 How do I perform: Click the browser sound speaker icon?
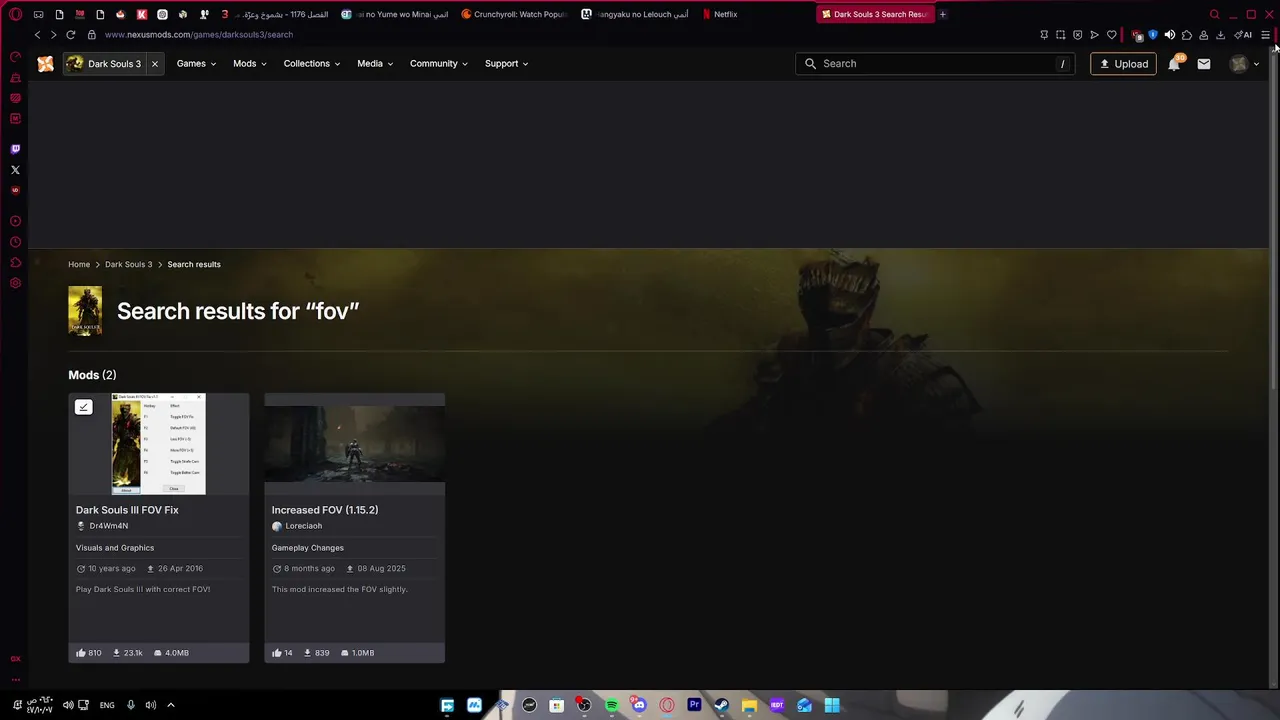[1170, 35]
